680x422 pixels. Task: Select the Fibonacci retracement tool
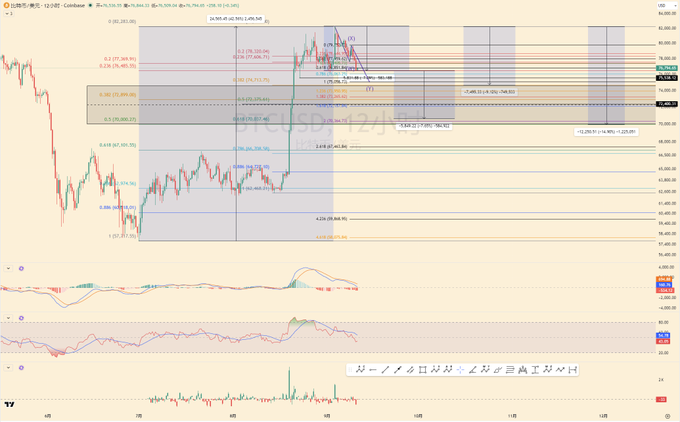click(x=510, y=370)
